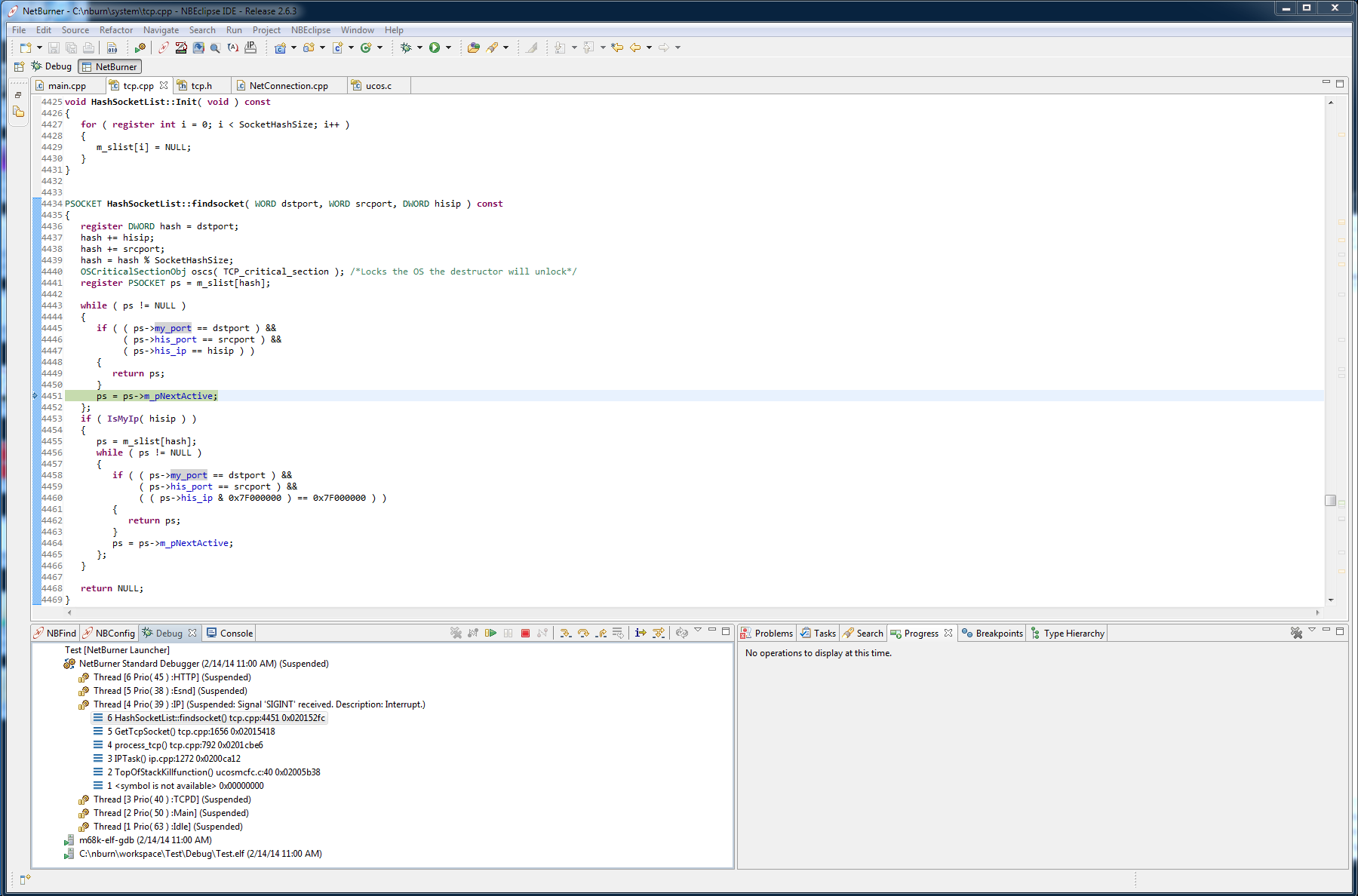Toggle the breakpoint marker on line 4451
The width and height of the screenshot is (1358, 896).
click(x=35, y=395)
